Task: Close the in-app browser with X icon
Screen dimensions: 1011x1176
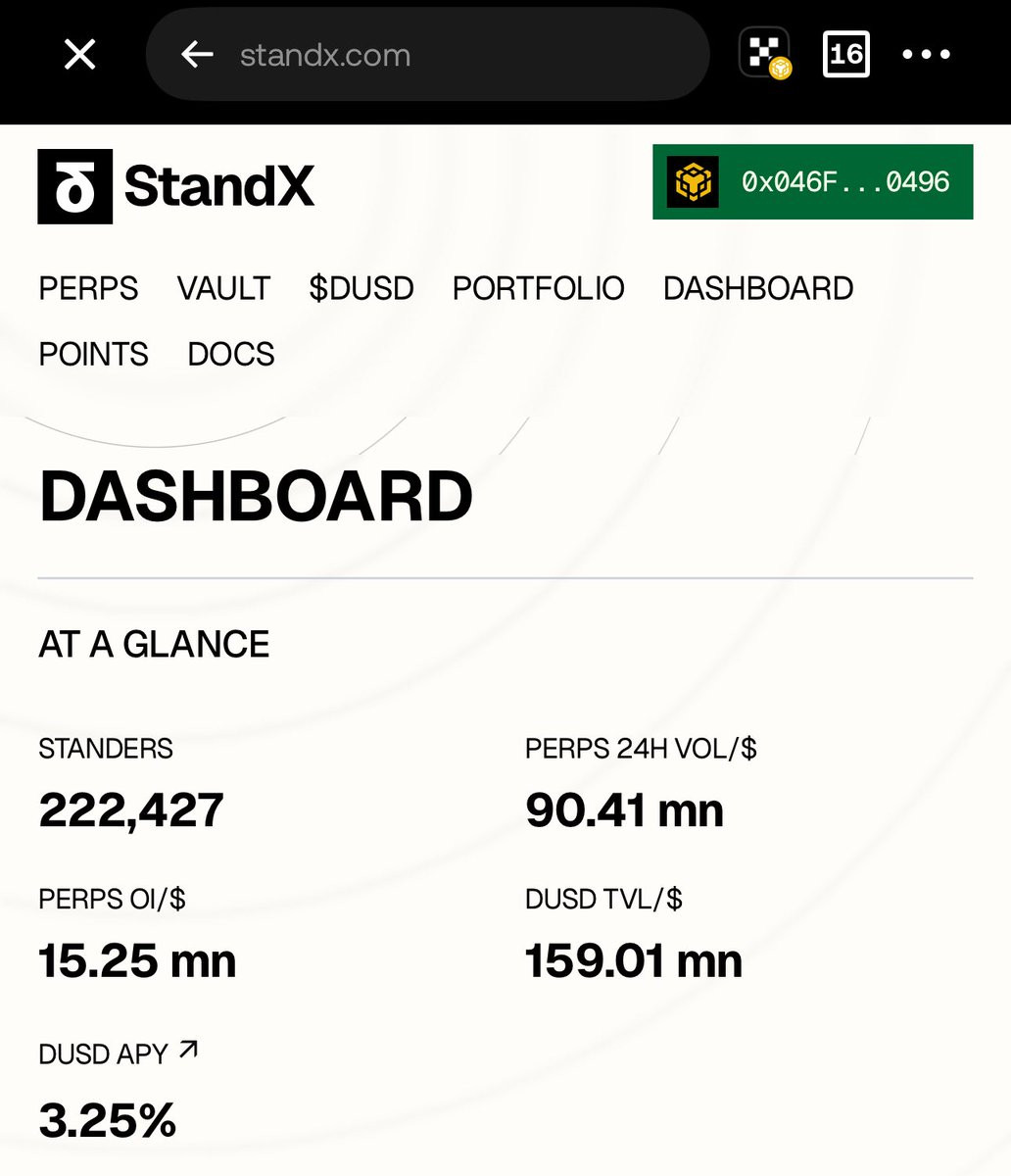Action: coord(79,55)
